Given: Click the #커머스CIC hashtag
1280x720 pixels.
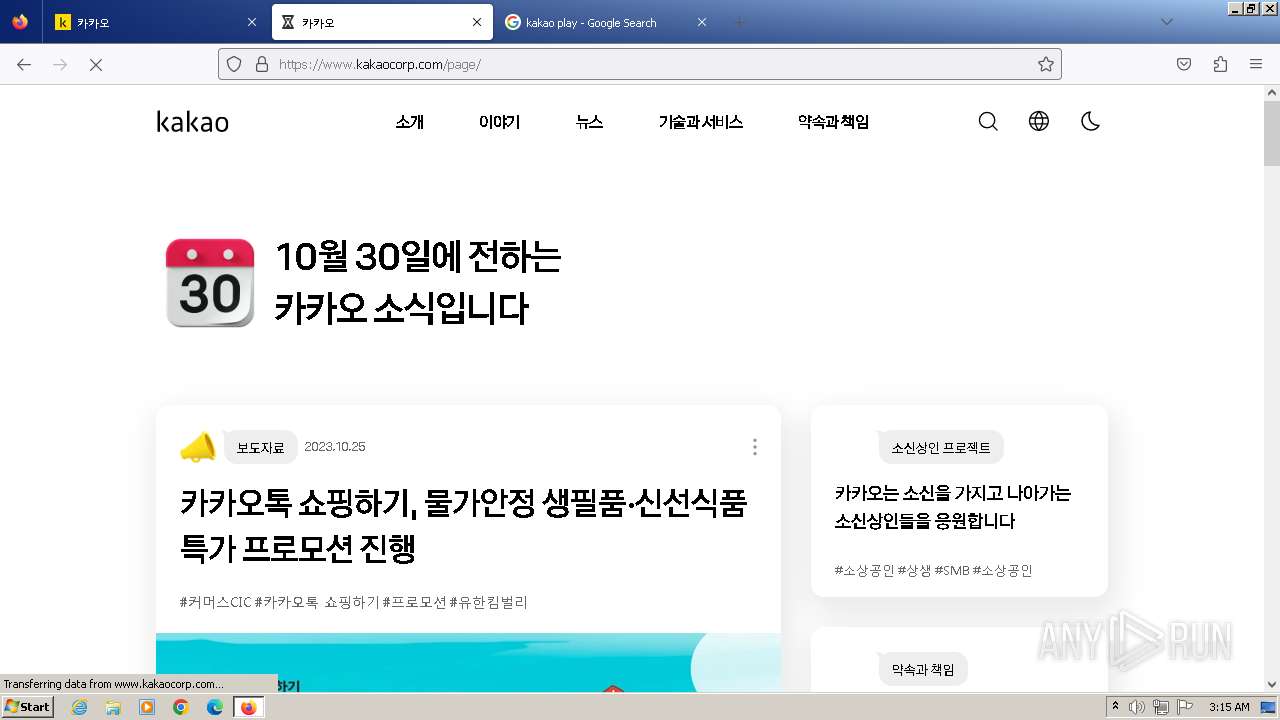Looking at the screenshot, I should [x=215, y=602].
